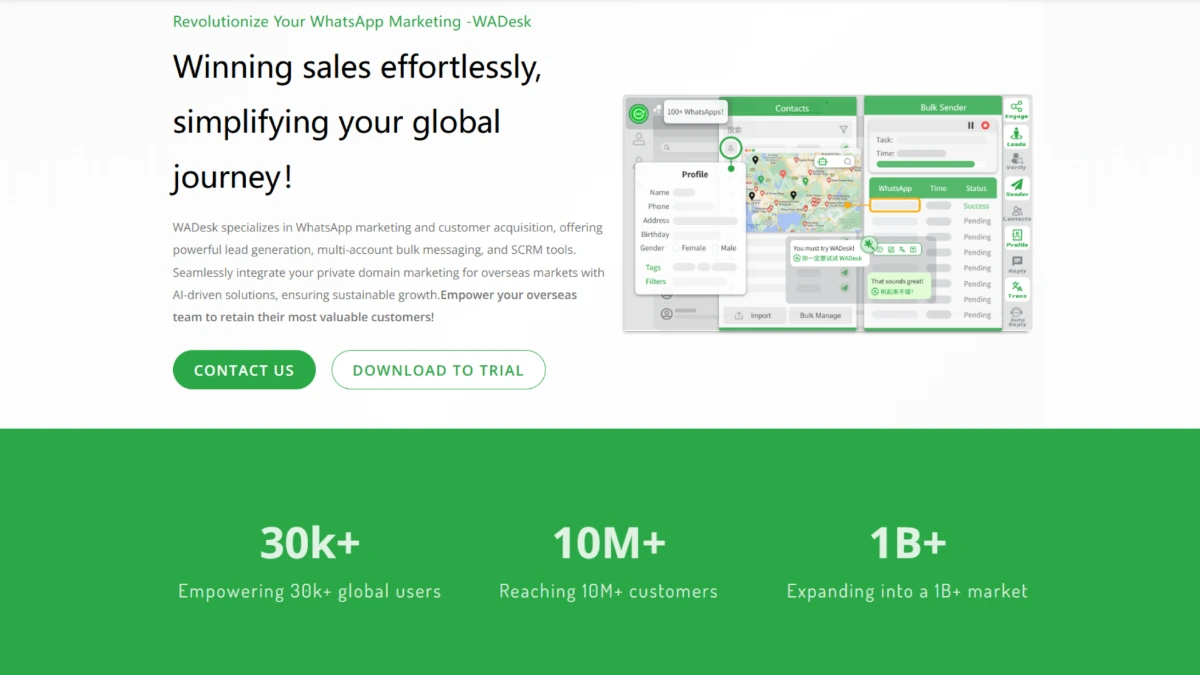The image size is (1200, 675).
Task: Click the upload icon beside Import
Action: 738,315
